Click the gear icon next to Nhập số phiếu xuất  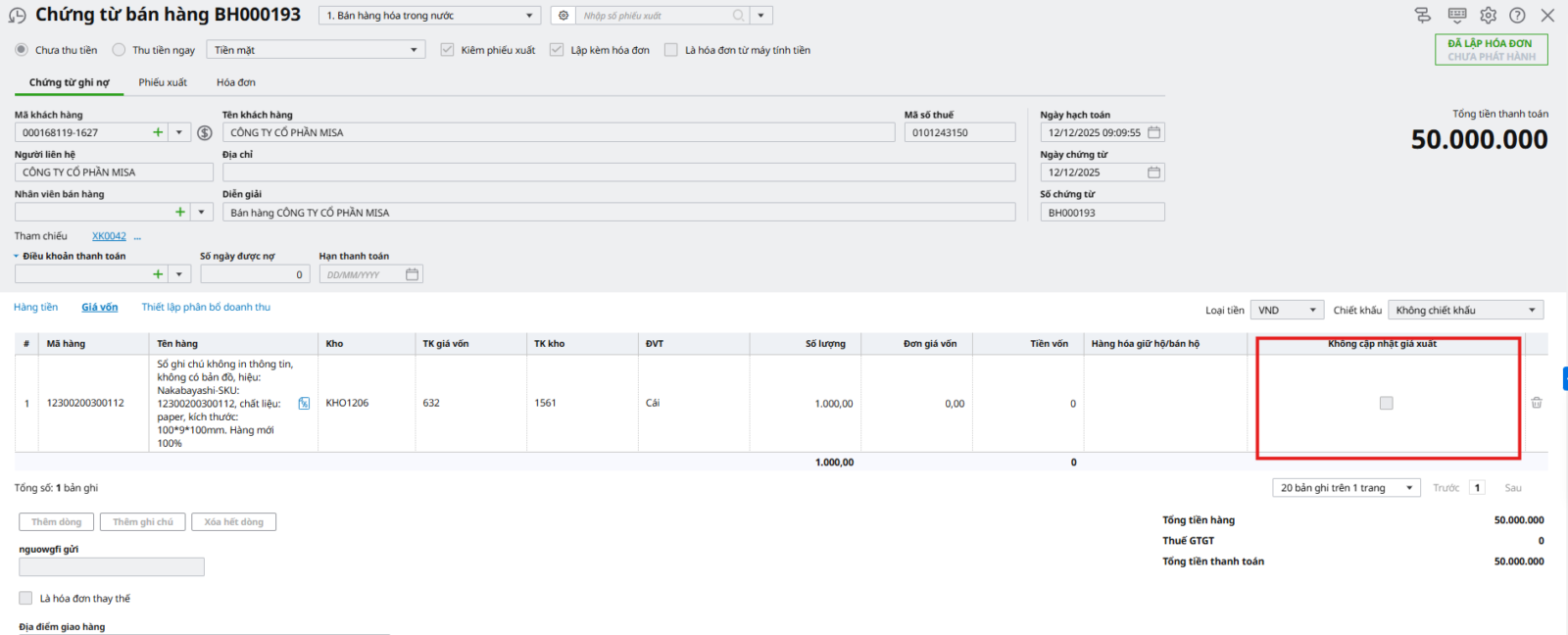pos(563,16)
